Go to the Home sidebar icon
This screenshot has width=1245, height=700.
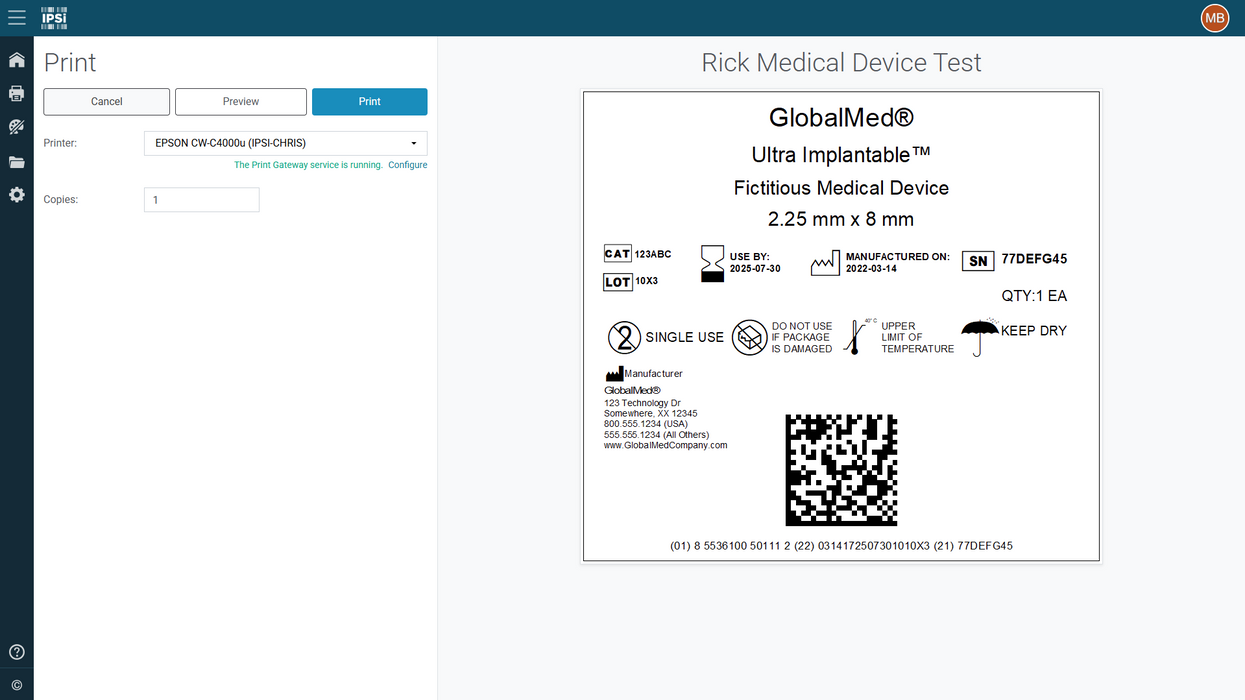17,60
